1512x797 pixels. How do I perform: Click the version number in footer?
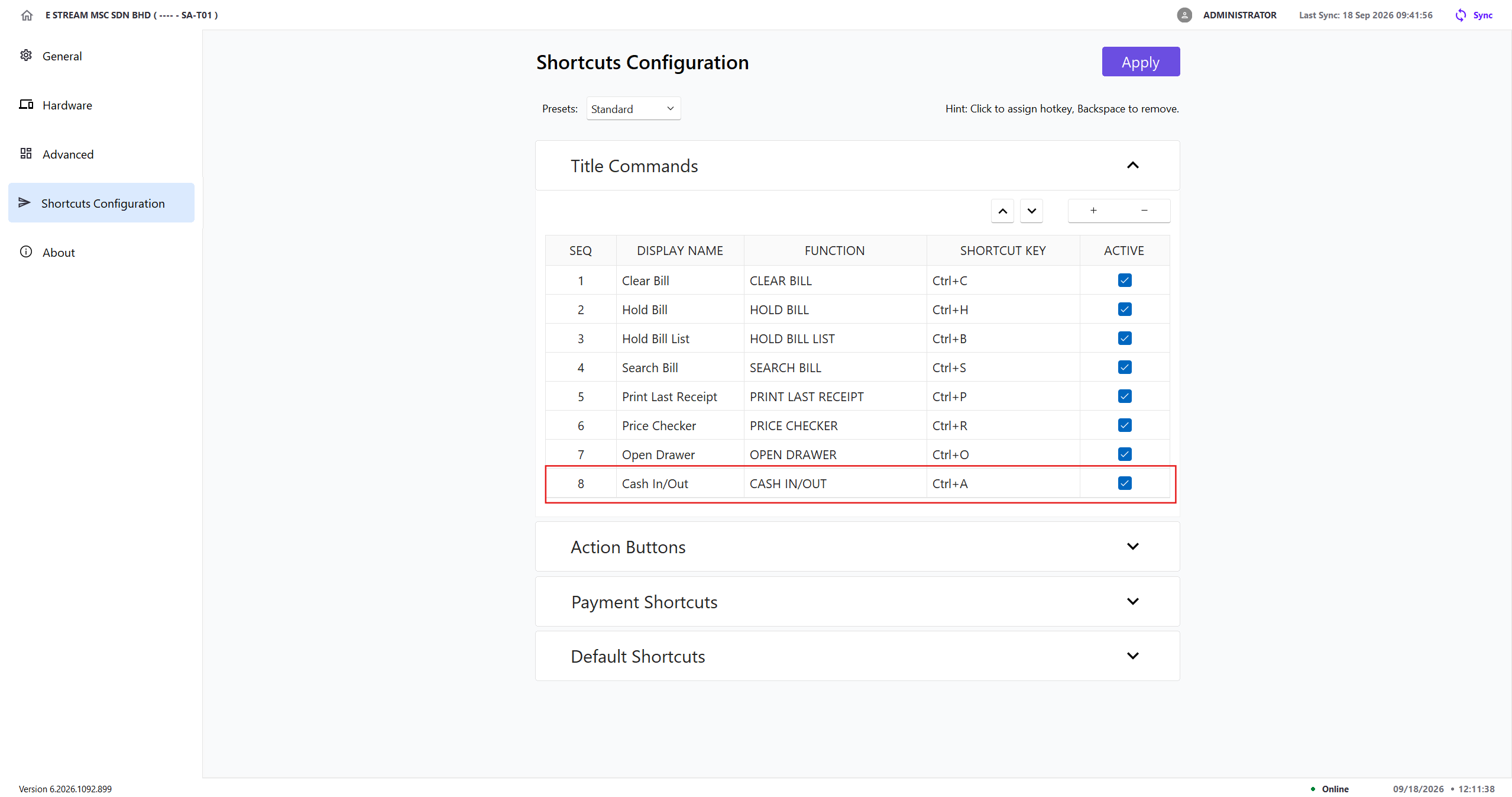(x=65, y=789)
